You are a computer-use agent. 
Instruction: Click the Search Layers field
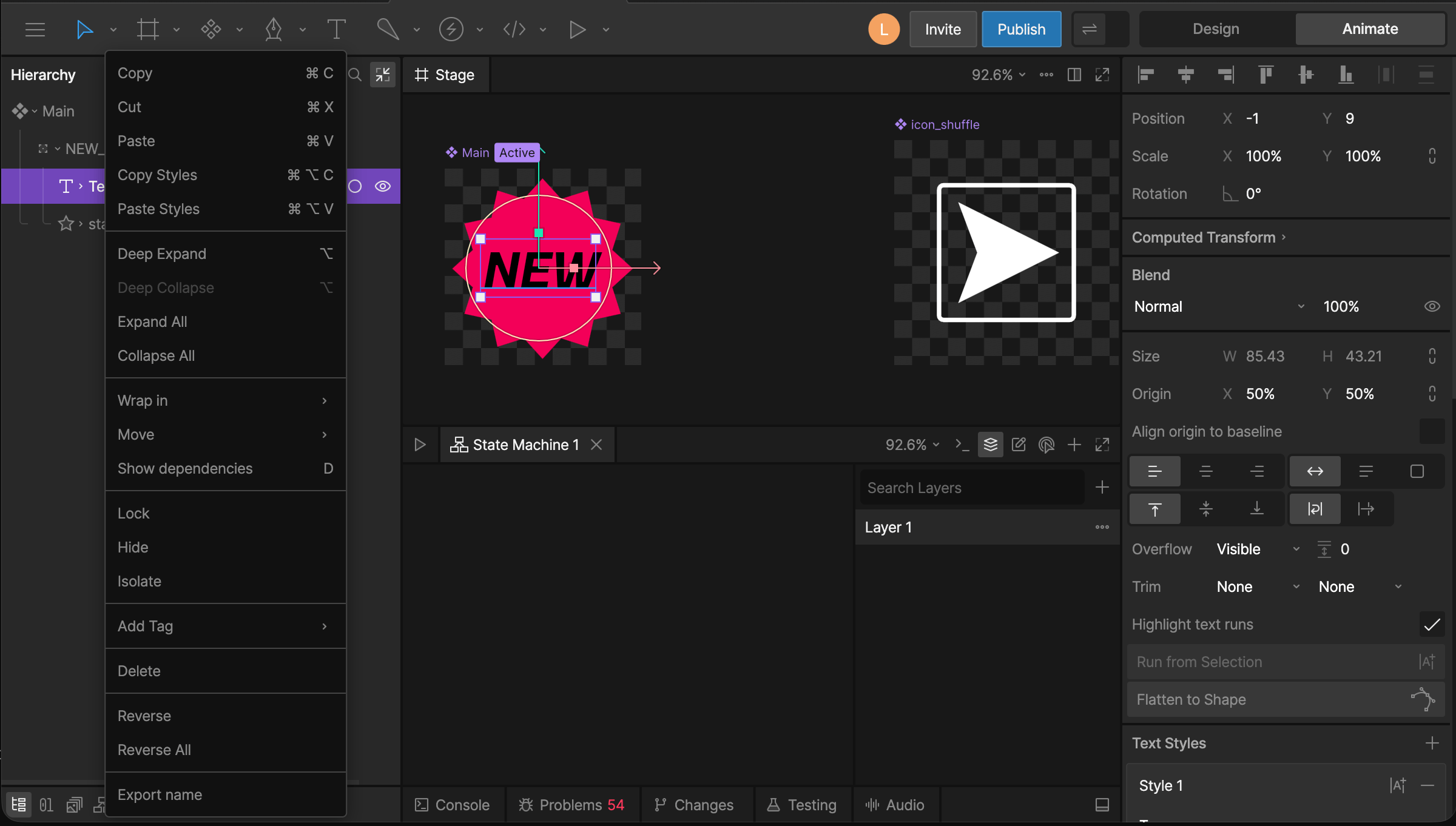pyautogui.click(x=972, y=488)
